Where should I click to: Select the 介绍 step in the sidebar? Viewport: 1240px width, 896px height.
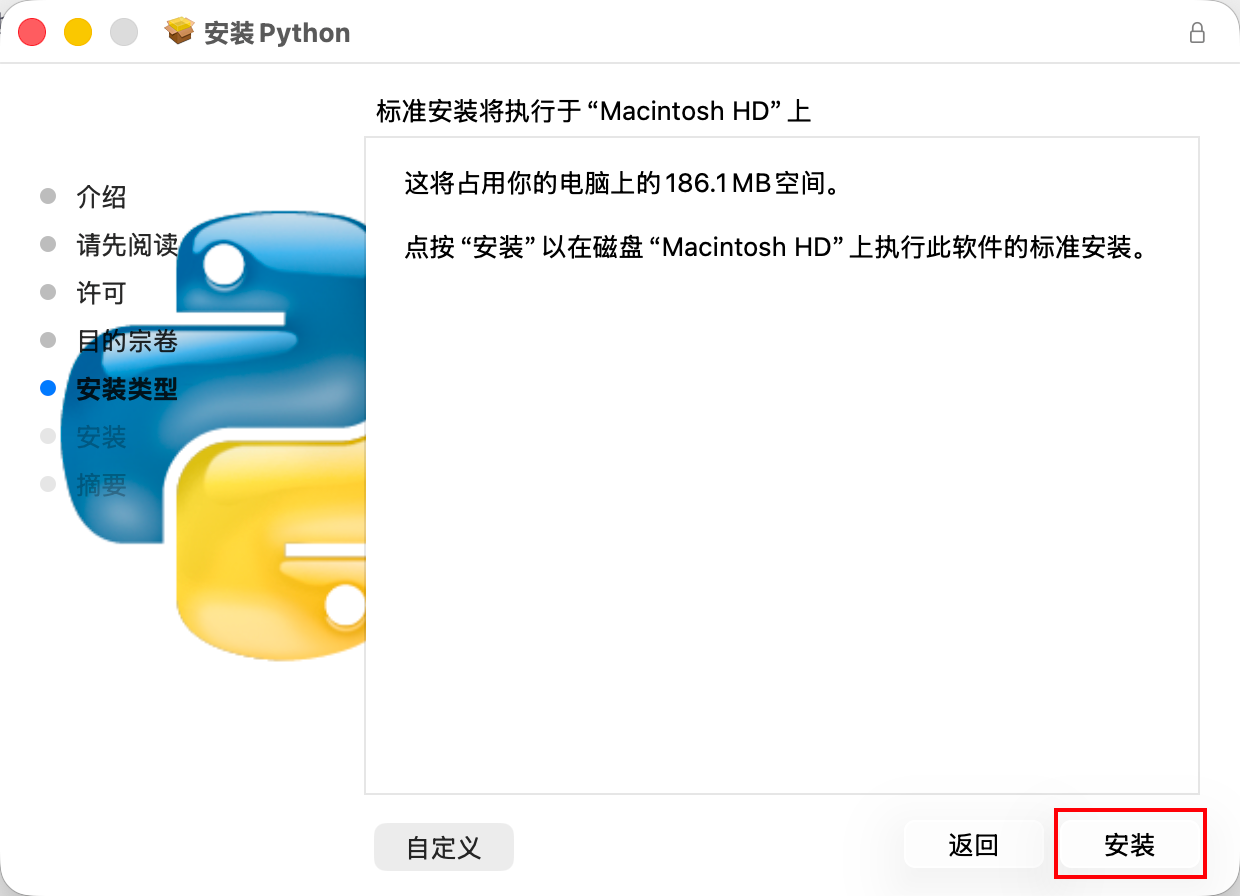(x=102, y=197)
